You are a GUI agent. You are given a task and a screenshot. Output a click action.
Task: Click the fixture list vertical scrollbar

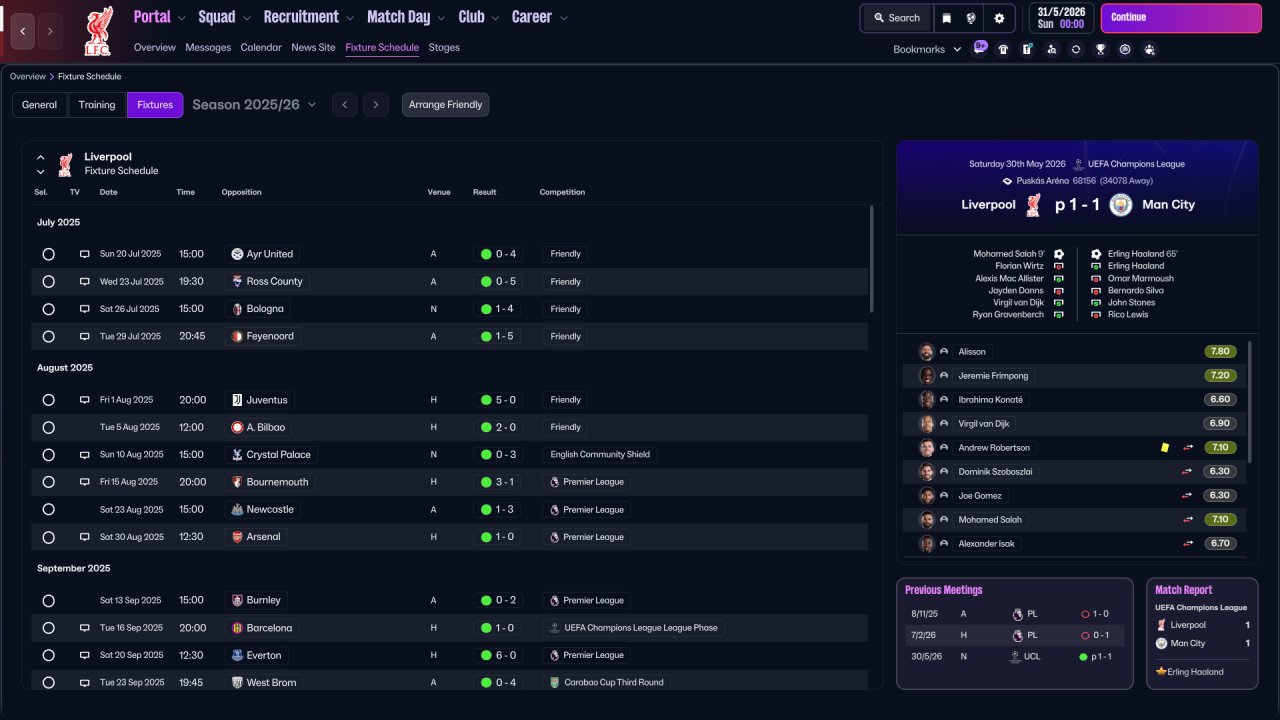(871, 260)
